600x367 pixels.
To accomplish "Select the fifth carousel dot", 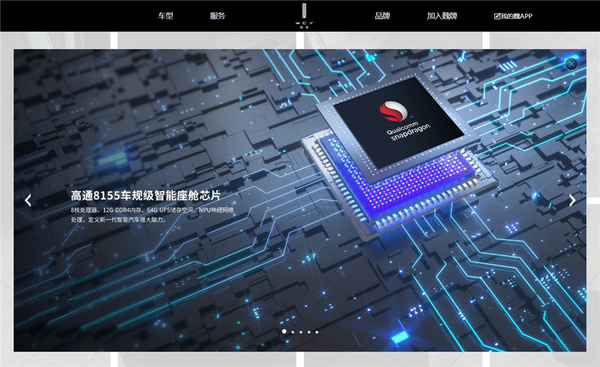I will (317, 332).
